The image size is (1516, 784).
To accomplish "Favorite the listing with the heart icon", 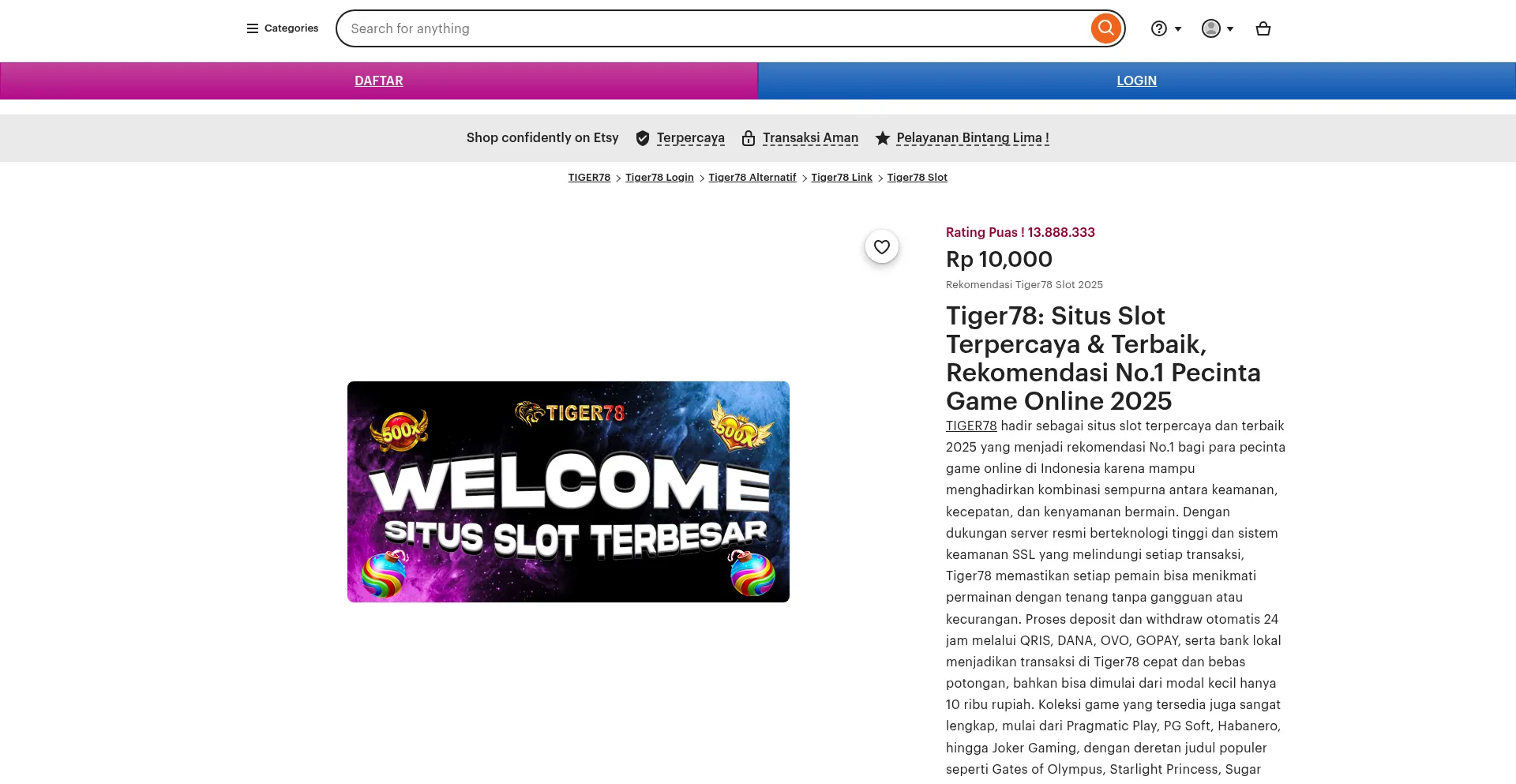I will coord(882,246).
